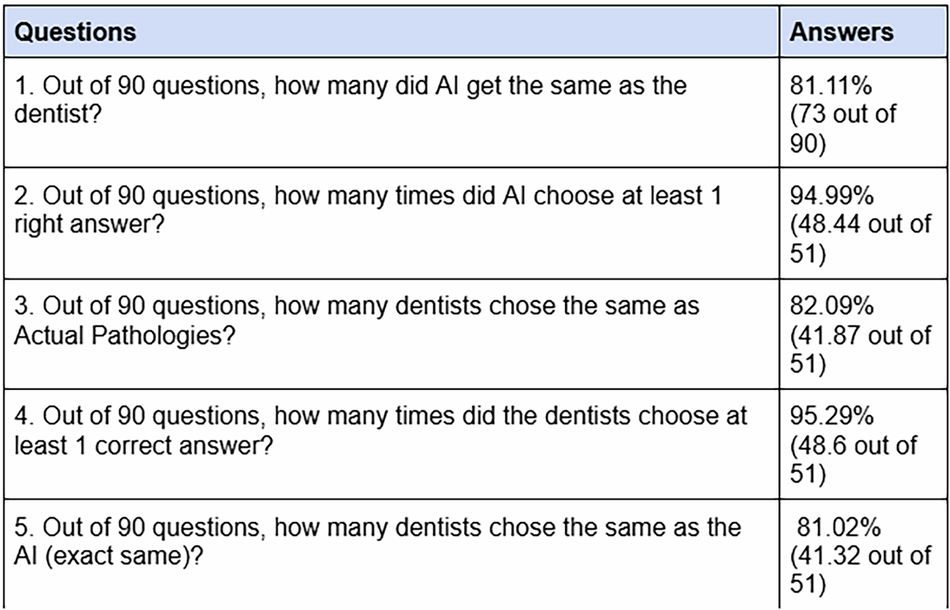Click the Answers column header
This screenshot has height=610, width=950.
pos(841,31)
